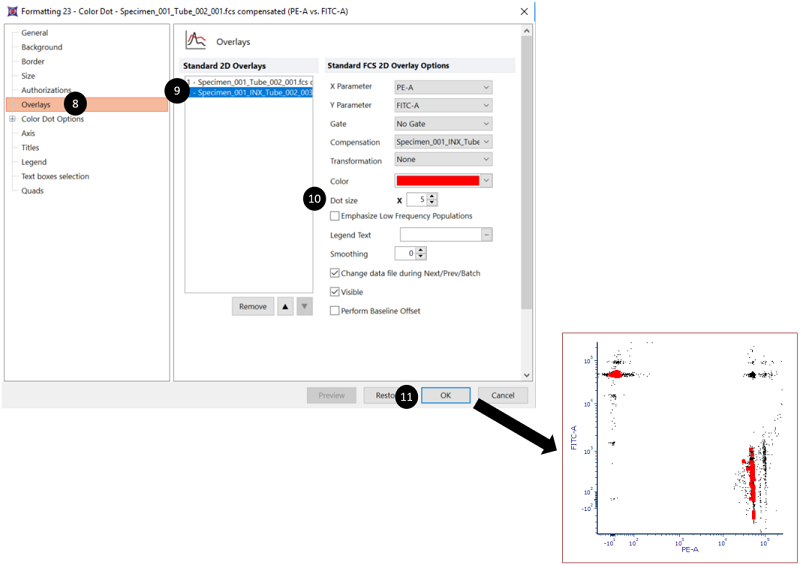This screenshot has height=565, width=800.
Task: Decrease Dot size with down arrow
Action: [432, 203]
